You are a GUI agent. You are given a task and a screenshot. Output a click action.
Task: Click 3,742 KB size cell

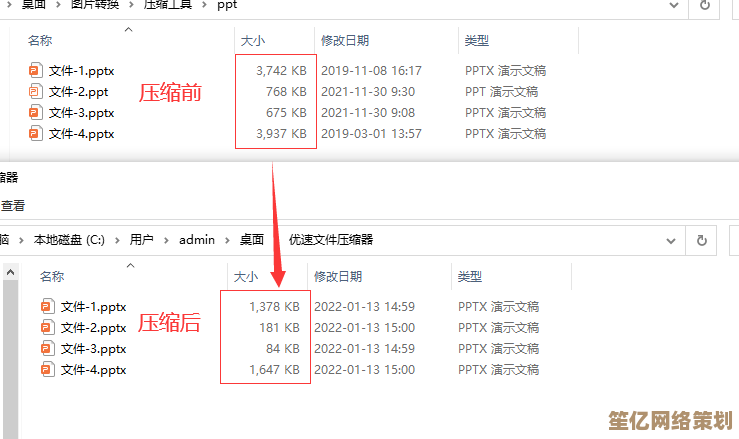[x=281, y=71]
